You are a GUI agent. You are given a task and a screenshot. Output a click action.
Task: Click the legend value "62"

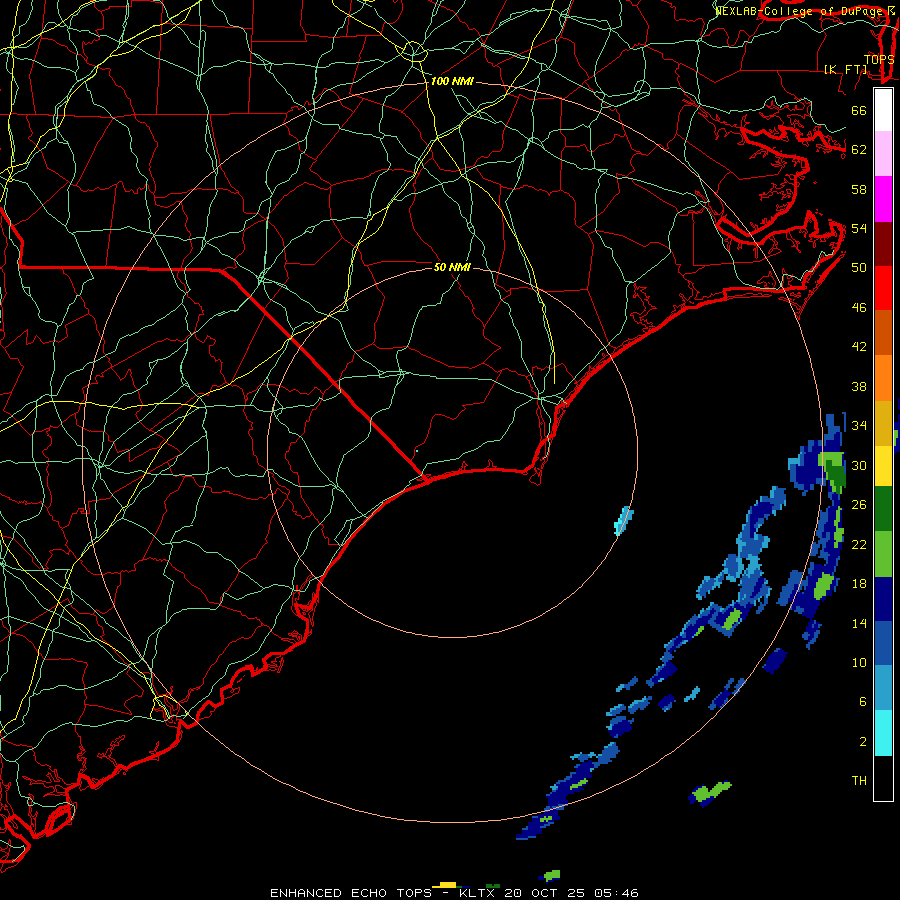point(859,150)
